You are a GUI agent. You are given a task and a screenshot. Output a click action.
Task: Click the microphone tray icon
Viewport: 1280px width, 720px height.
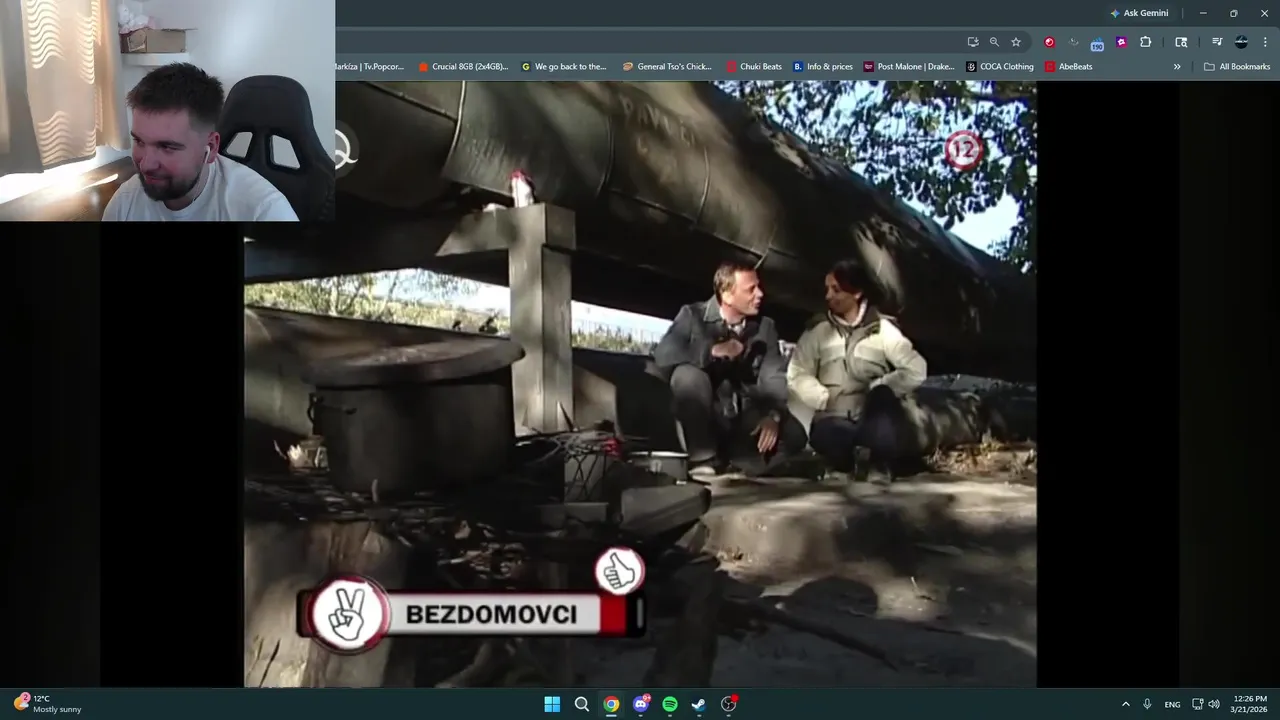click(1147, 704)
